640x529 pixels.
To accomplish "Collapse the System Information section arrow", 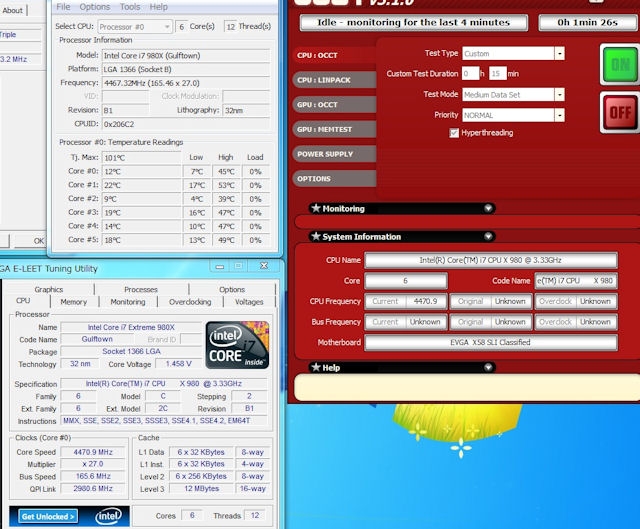I will coord(488,237).
